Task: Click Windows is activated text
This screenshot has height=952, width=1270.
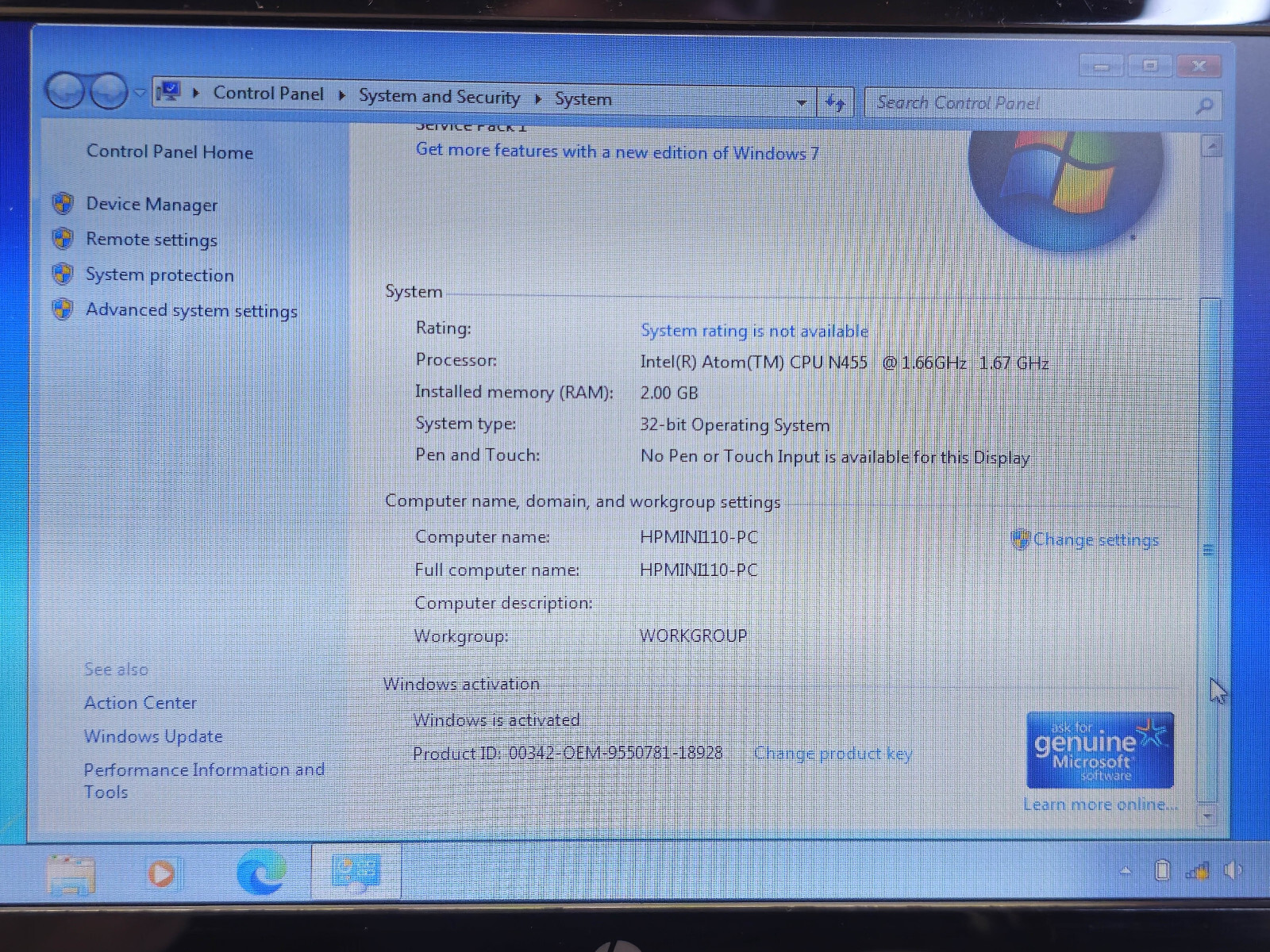Action: [496, 720]
